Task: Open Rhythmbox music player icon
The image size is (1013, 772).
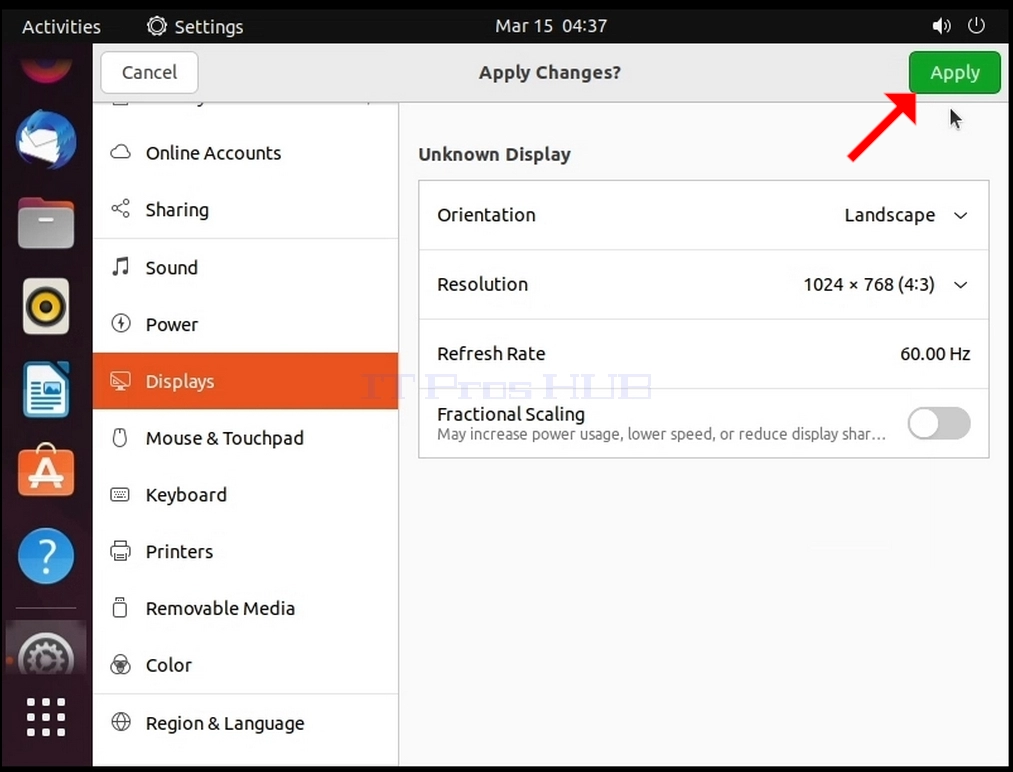Action: [46, 306]
